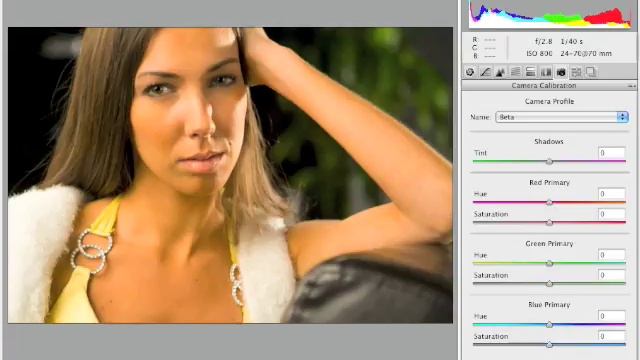Click the Red Primary Hue value field

coord(611,194)
